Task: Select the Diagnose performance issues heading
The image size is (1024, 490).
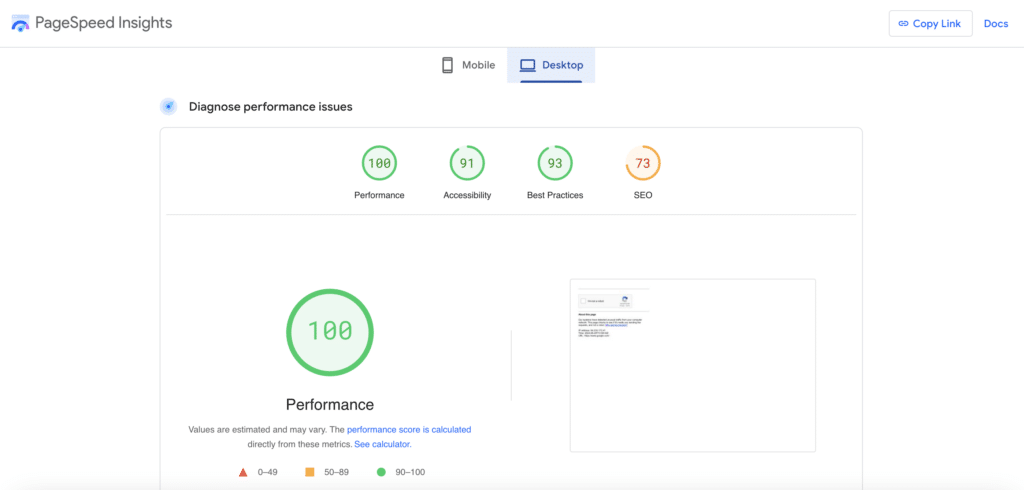Action: pos(270,106)
